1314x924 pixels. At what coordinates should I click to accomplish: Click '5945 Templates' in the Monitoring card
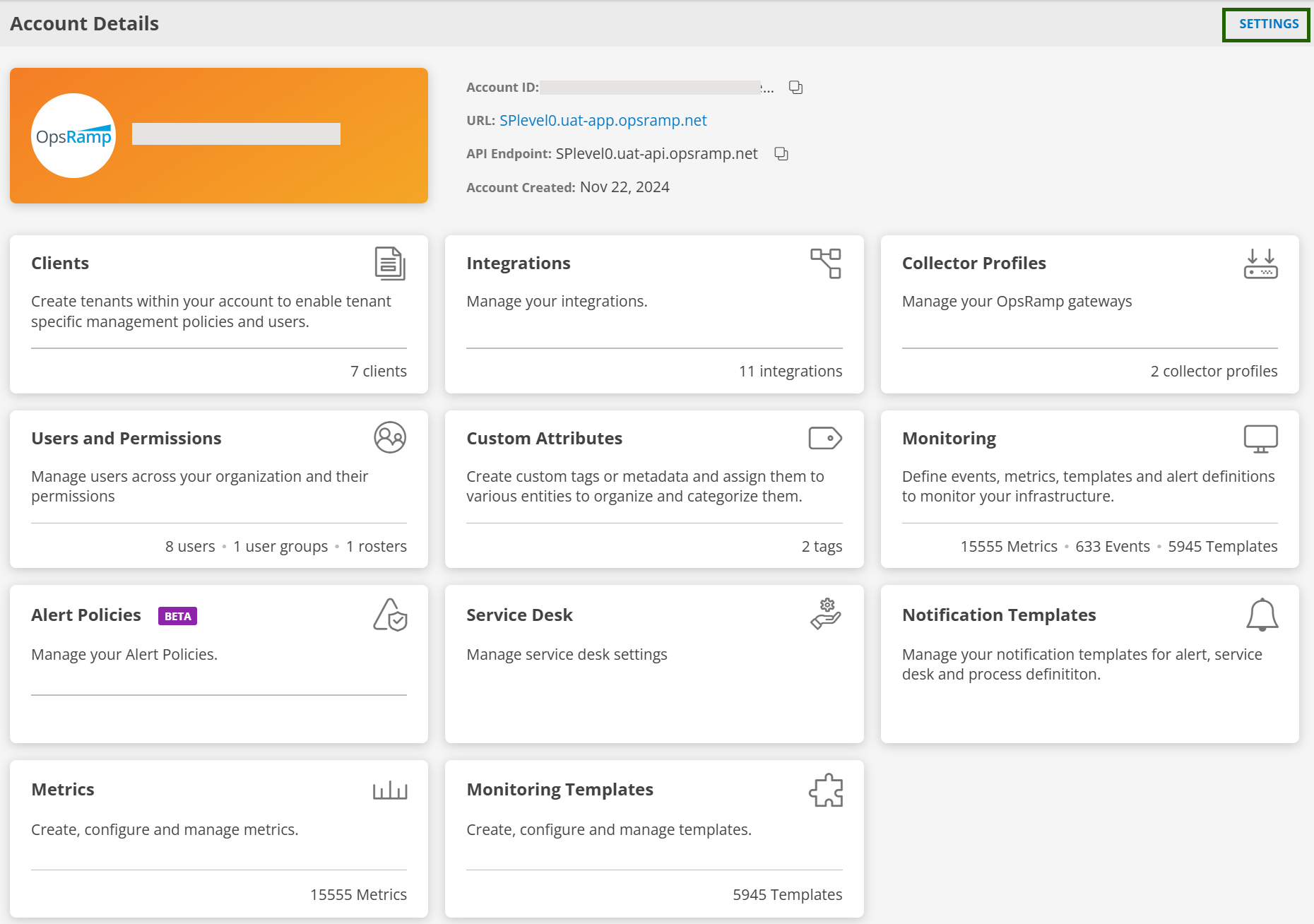1223,547
